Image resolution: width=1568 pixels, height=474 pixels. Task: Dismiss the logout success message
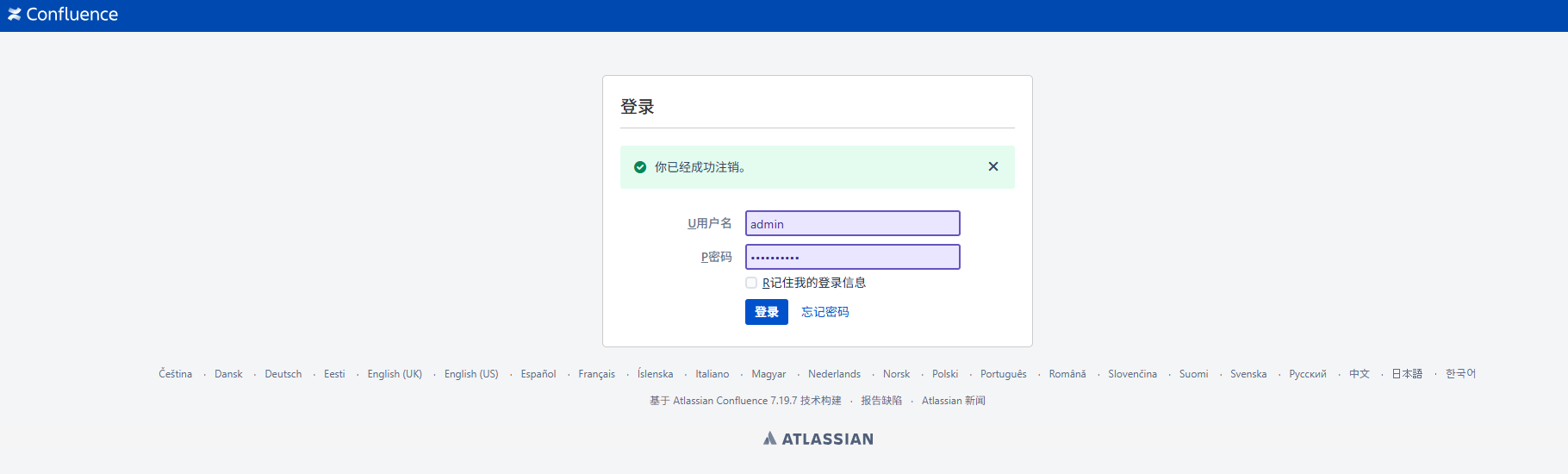coord(993,166)
